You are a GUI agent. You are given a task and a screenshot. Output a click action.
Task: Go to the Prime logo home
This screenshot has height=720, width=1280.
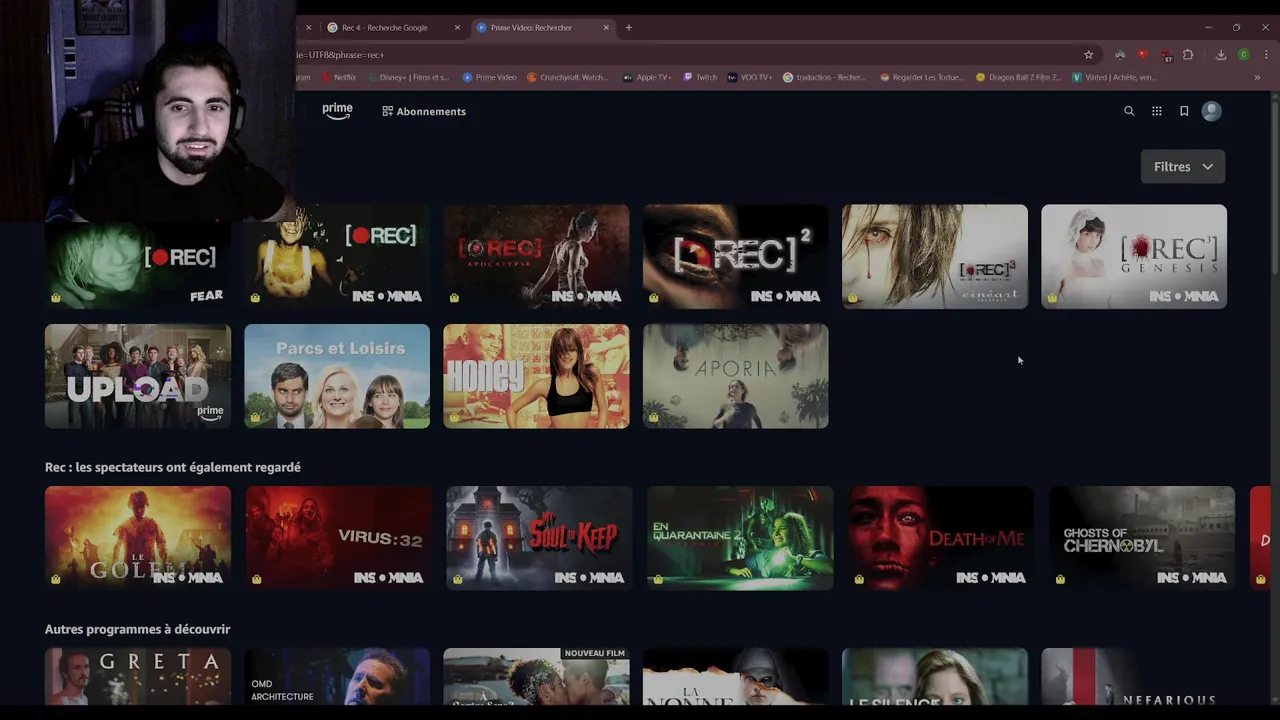(x=337, y=111)
